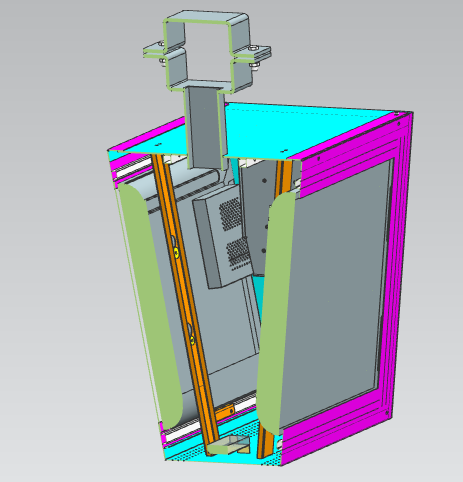This screenshot has height=482, width=463.
Task: Select the small open channel piece at the bottom
Action: click(x=228, y=446)
